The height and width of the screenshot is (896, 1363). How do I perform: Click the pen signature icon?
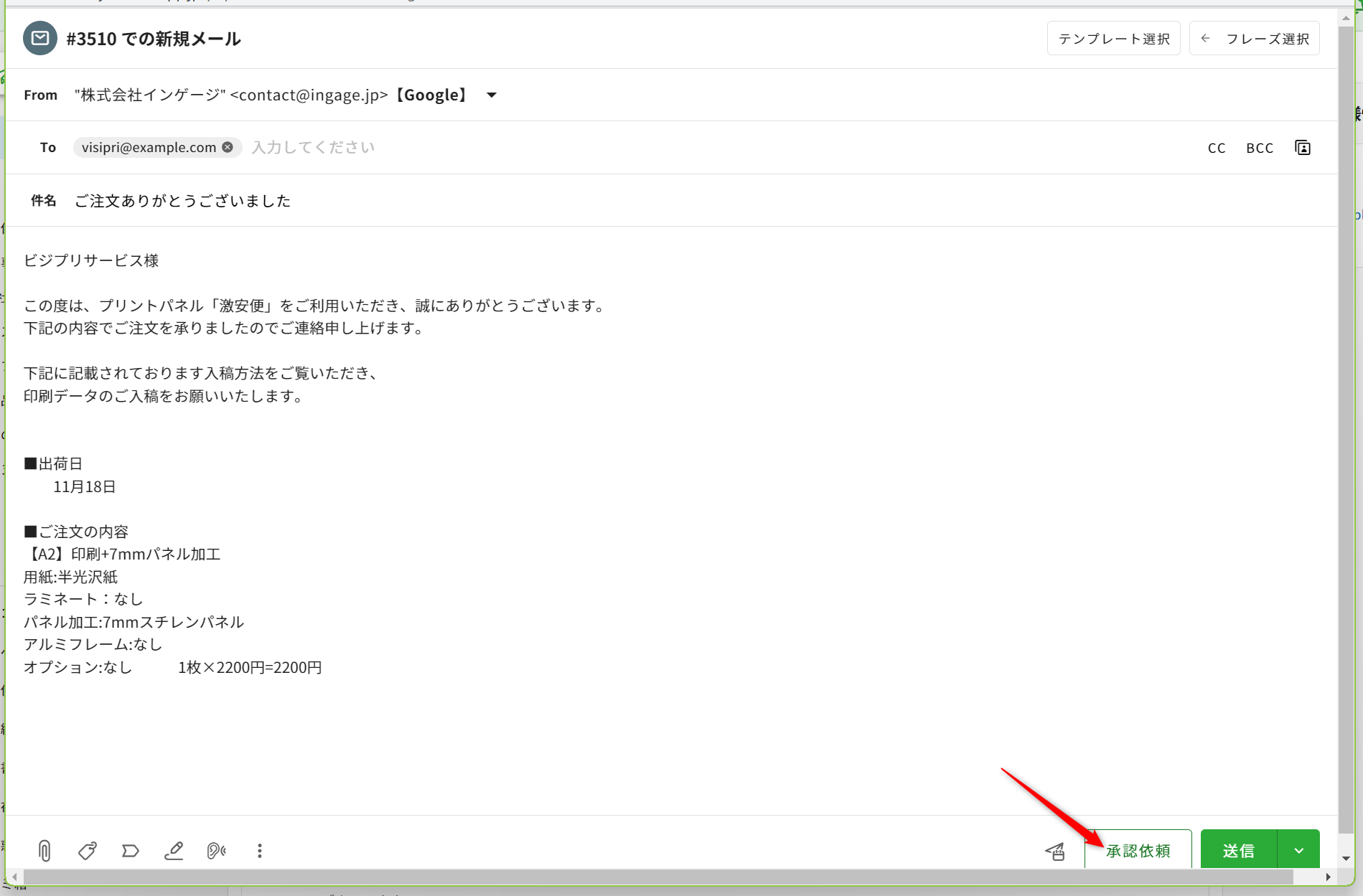click(174, 851)
